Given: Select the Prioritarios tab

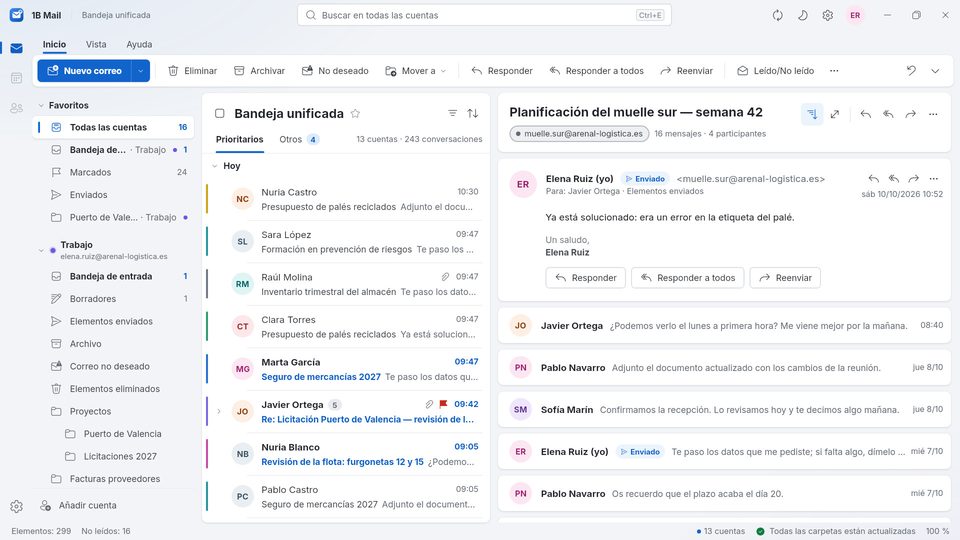Looking at the screenshot, I should pos(239,140).
